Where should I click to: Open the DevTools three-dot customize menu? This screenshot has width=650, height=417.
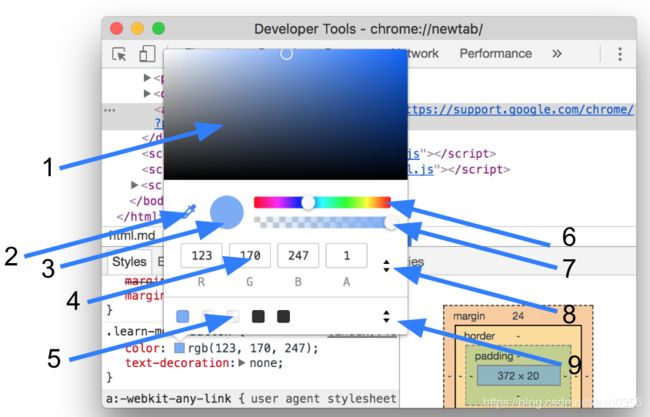coord(620,54)
